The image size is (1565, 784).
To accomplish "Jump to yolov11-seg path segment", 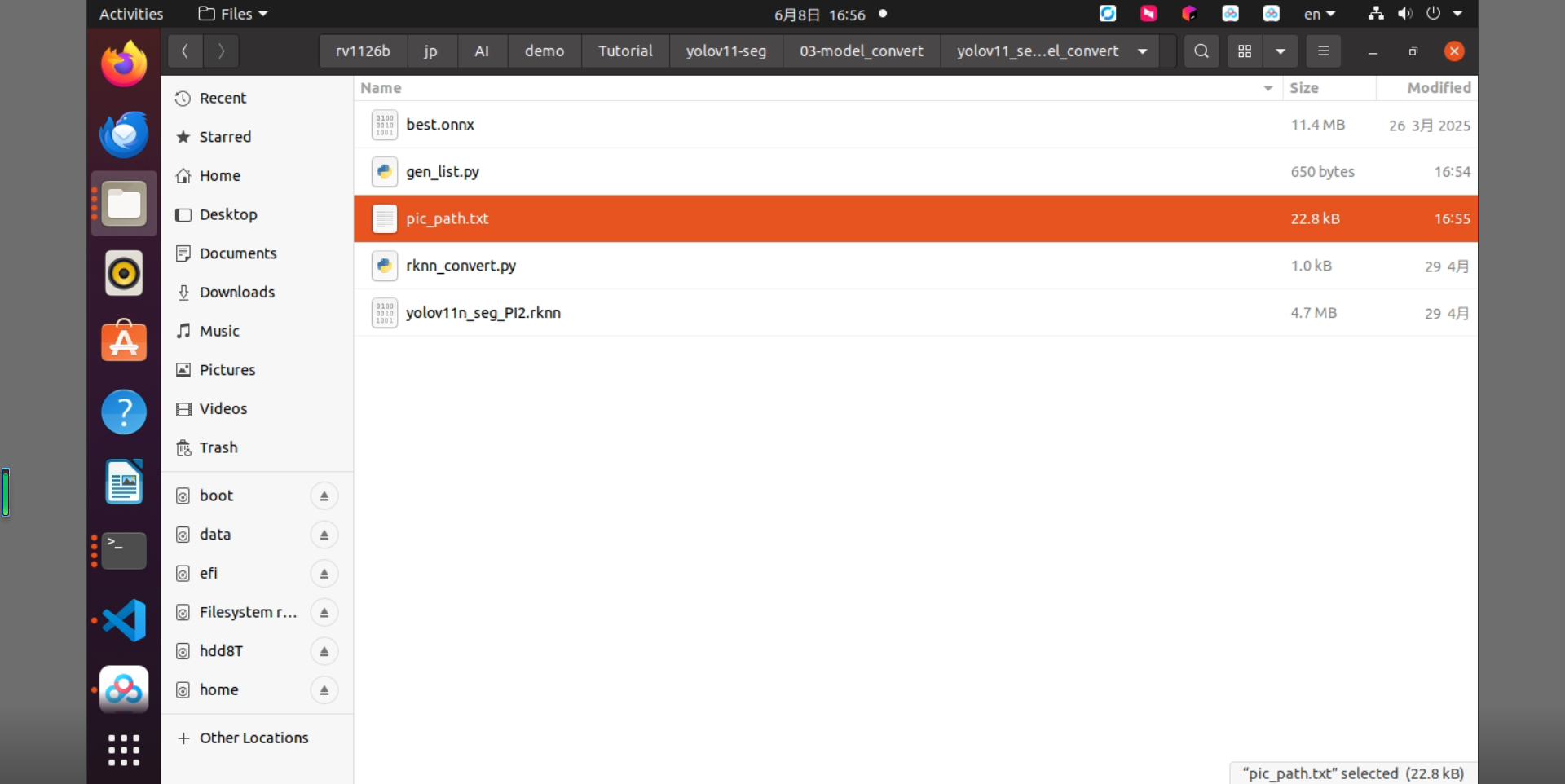I will pyautogui.click(x=725, y=51).
